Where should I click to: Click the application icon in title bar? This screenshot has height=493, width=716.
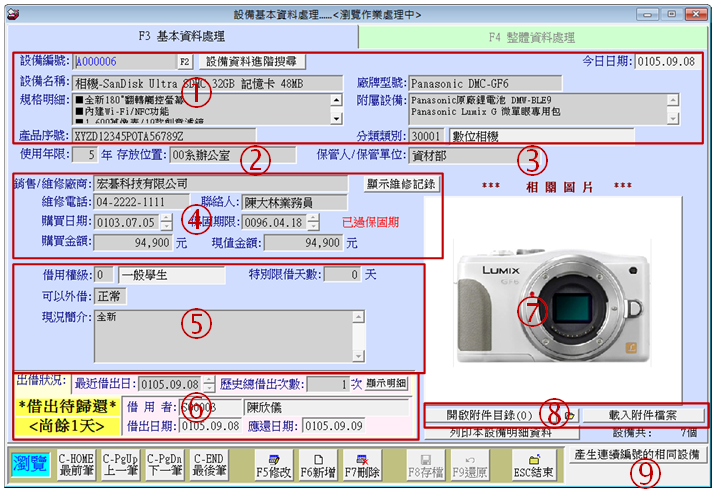[x=13, y=14]
